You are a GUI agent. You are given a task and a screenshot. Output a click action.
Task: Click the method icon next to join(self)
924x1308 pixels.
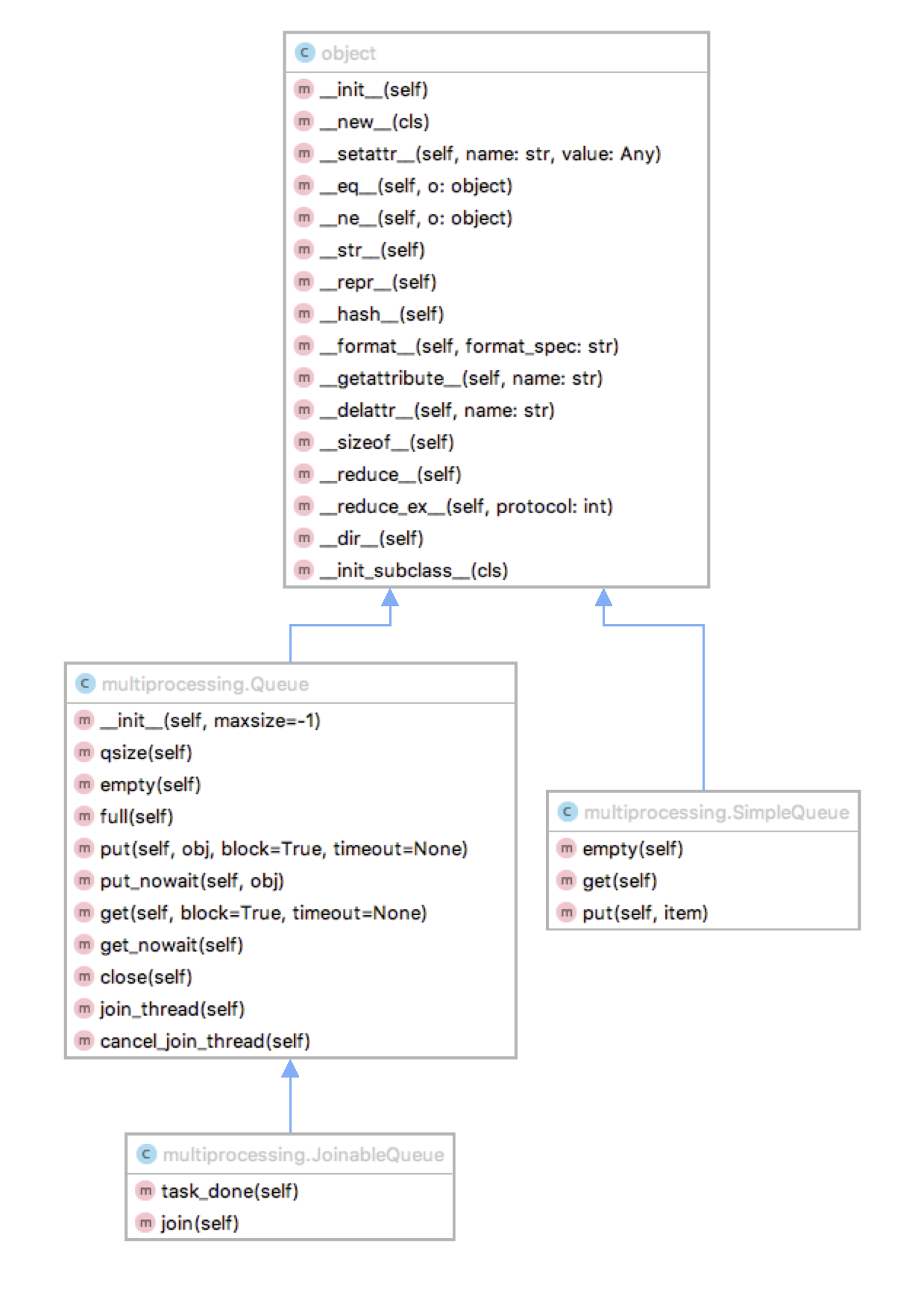146,1222
